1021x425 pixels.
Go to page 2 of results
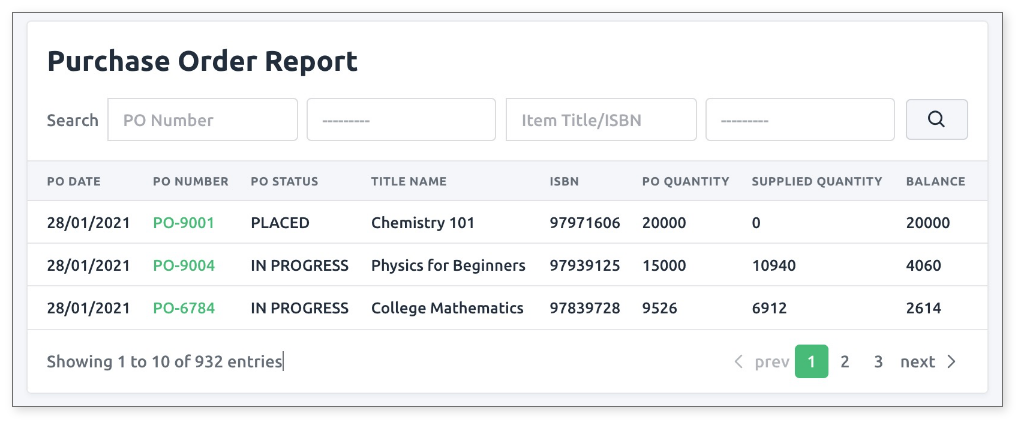pos(845,362)
